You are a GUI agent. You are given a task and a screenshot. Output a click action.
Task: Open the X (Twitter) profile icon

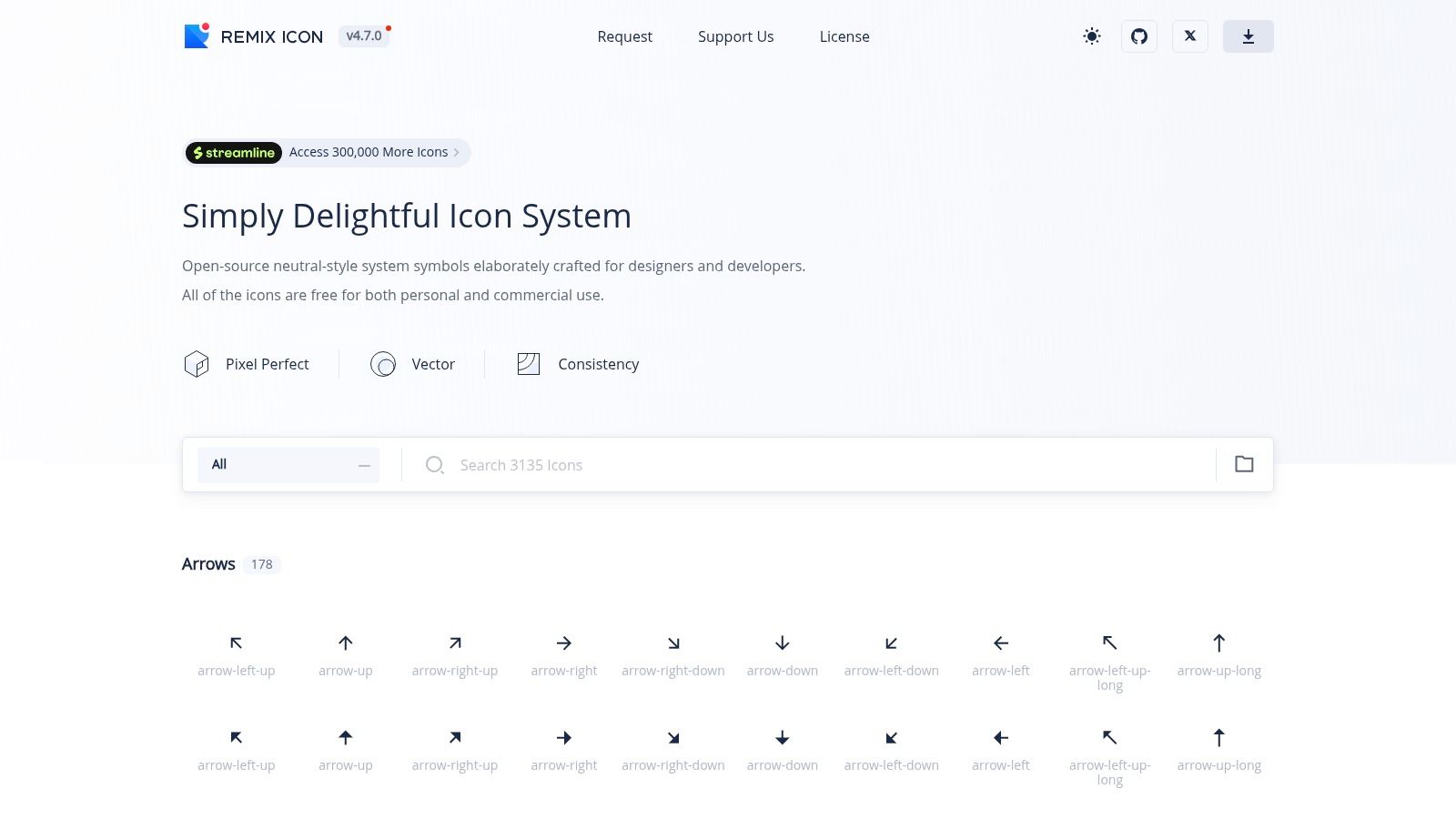click(1190, 36)
